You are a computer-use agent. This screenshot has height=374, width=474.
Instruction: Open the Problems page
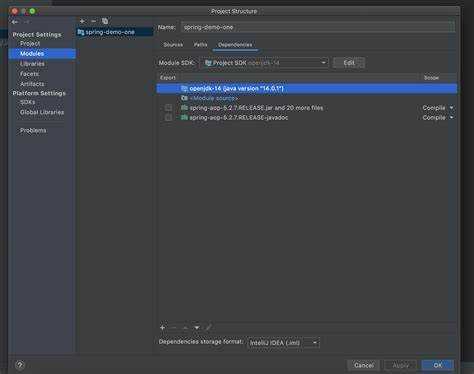(x=33, y=130)
